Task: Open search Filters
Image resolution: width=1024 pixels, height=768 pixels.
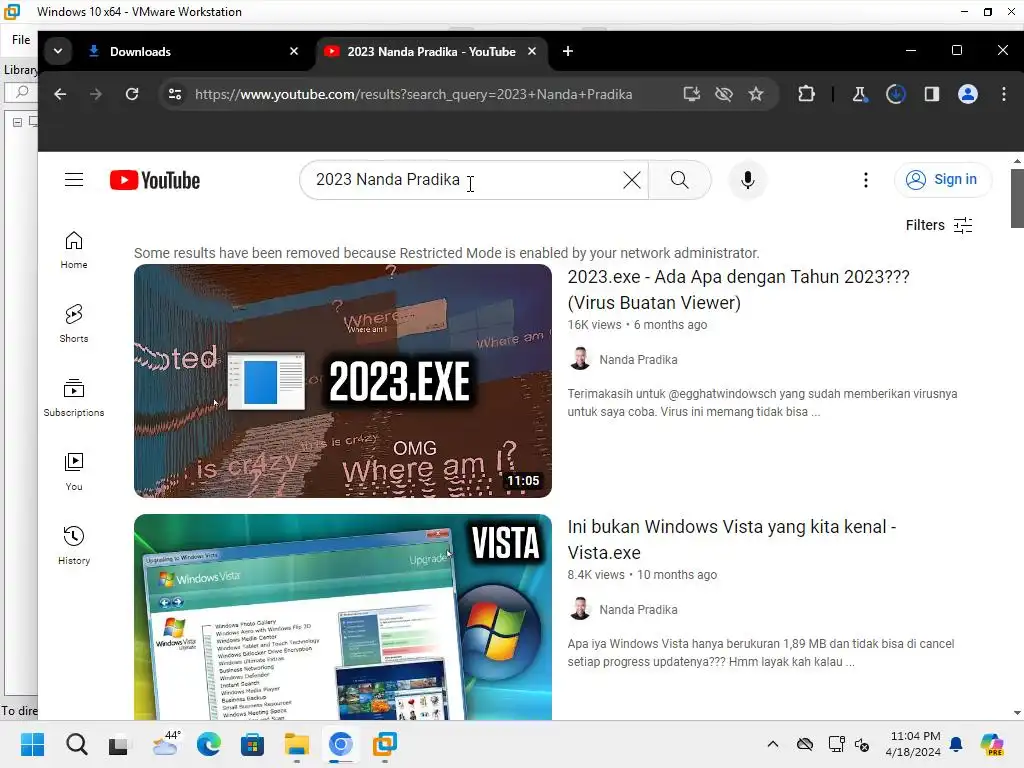Action: [x=939, y=225]
